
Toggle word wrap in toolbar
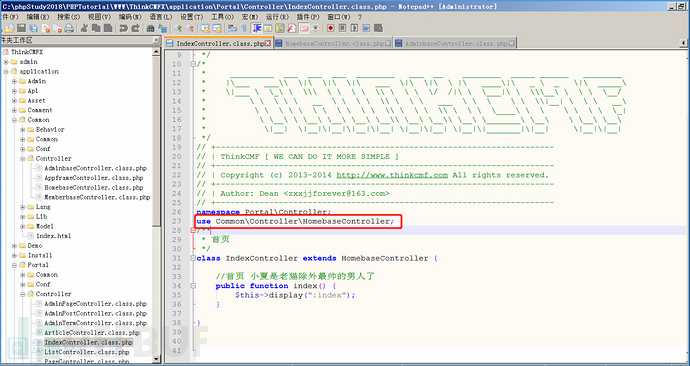pyautogui.click(x=232, y=28)
